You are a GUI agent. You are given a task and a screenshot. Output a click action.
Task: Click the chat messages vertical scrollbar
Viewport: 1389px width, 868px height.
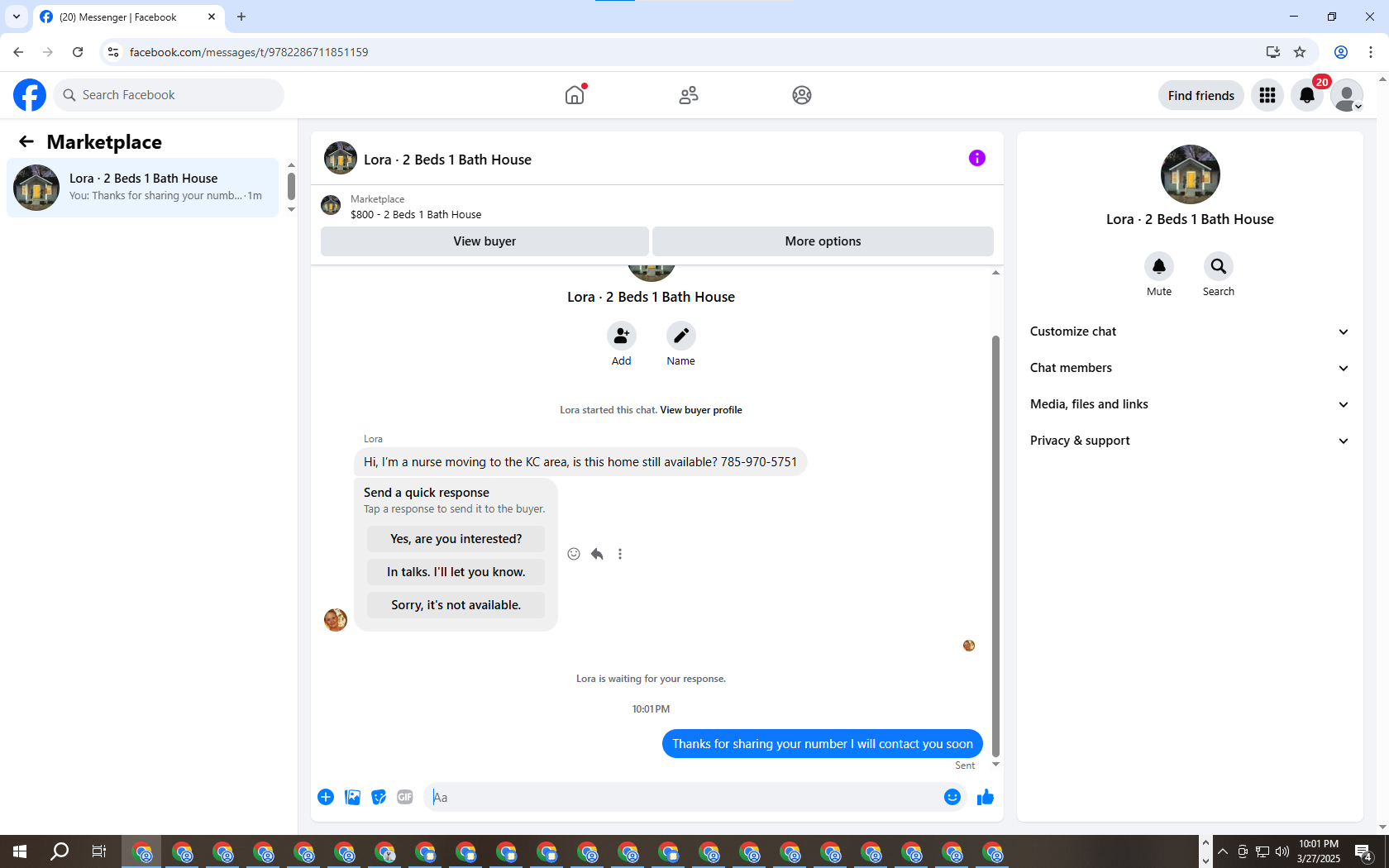pos(995,546)
